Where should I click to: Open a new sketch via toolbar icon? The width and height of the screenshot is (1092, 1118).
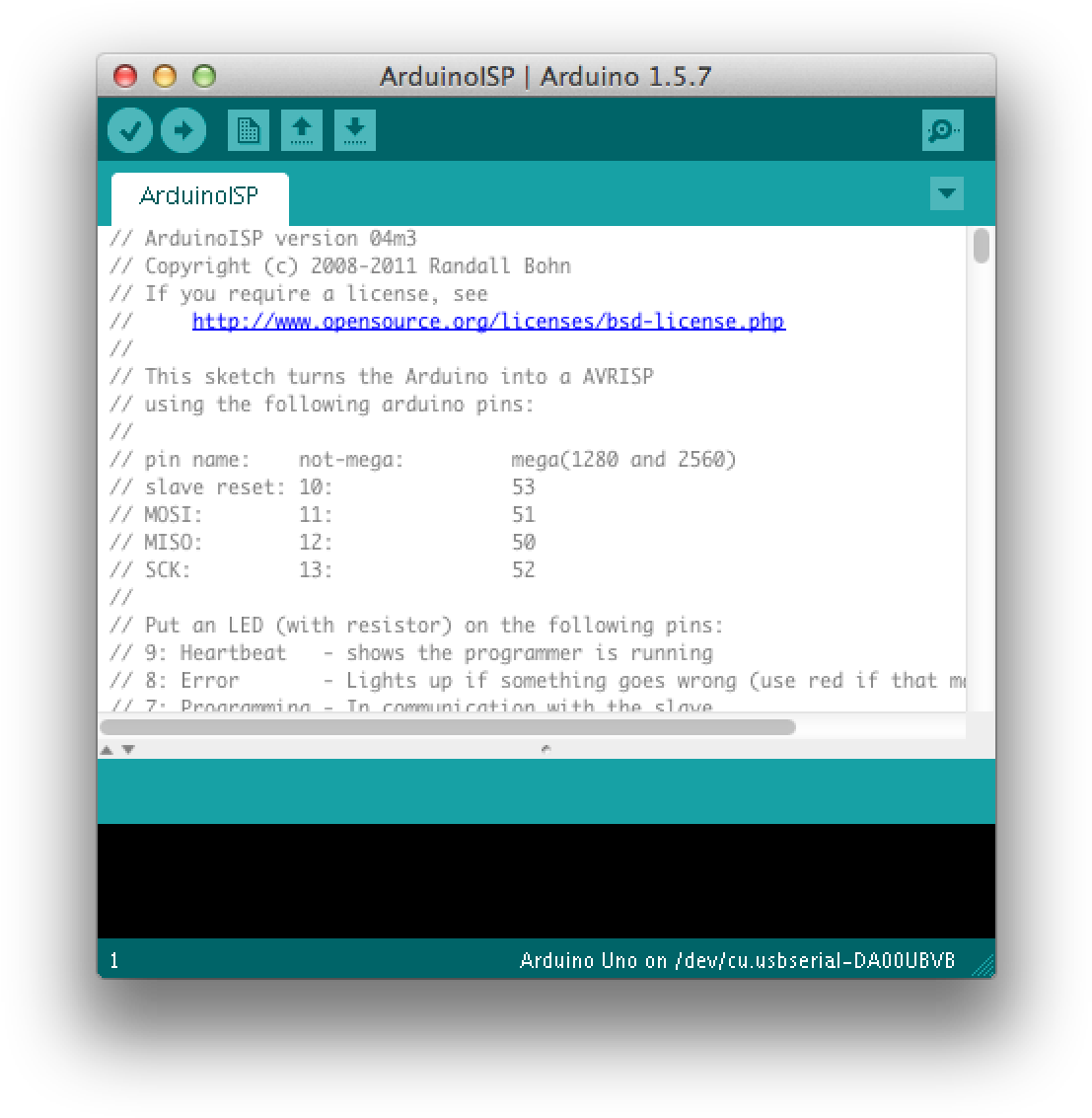click(x=249, y=129)
